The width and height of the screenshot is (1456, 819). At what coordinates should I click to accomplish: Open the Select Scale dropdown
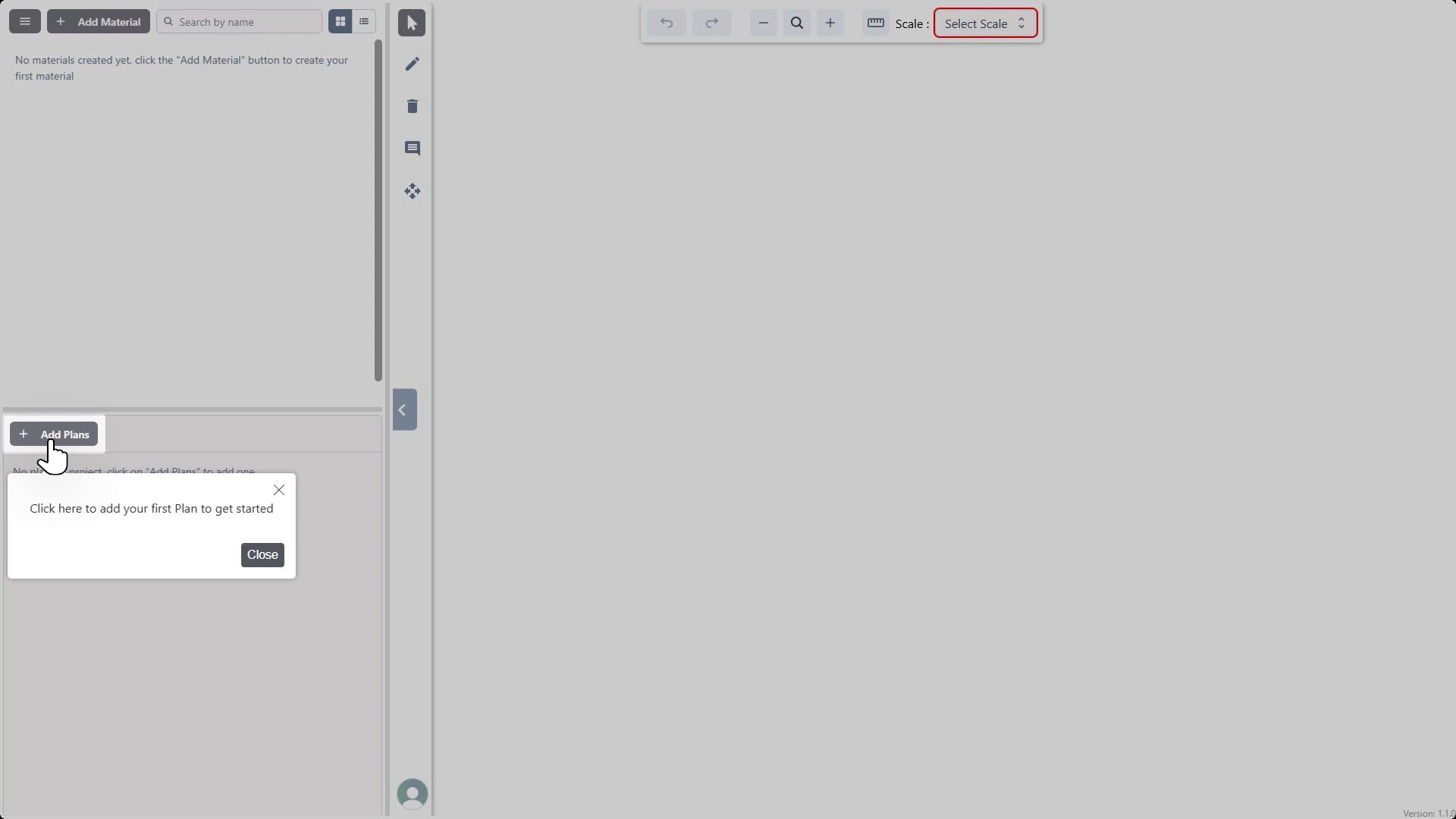tap(986, 24)
